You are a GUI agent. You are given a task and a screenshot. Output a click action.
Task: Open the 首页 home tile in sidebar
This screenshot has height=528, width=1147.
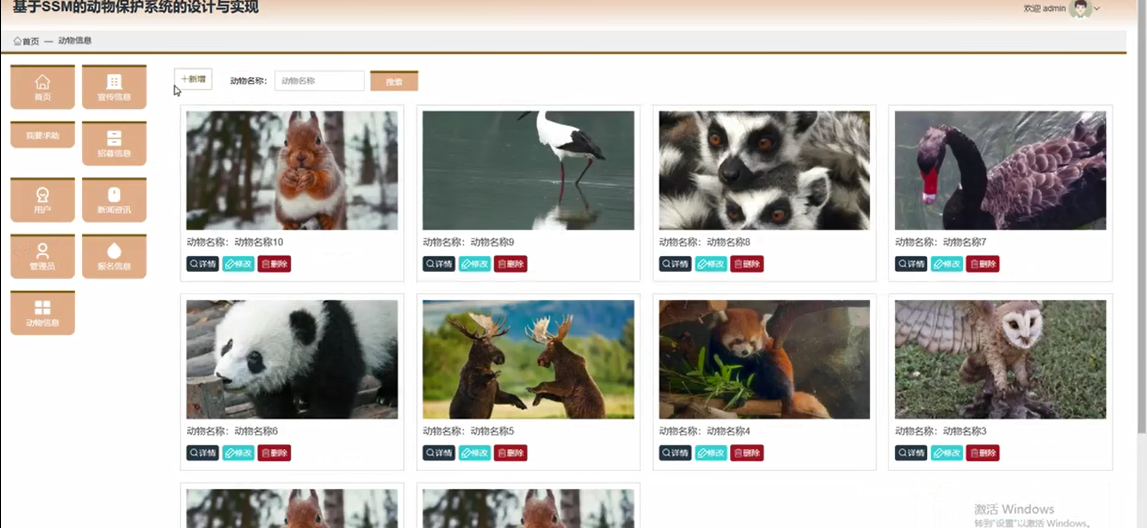(42, 87)
